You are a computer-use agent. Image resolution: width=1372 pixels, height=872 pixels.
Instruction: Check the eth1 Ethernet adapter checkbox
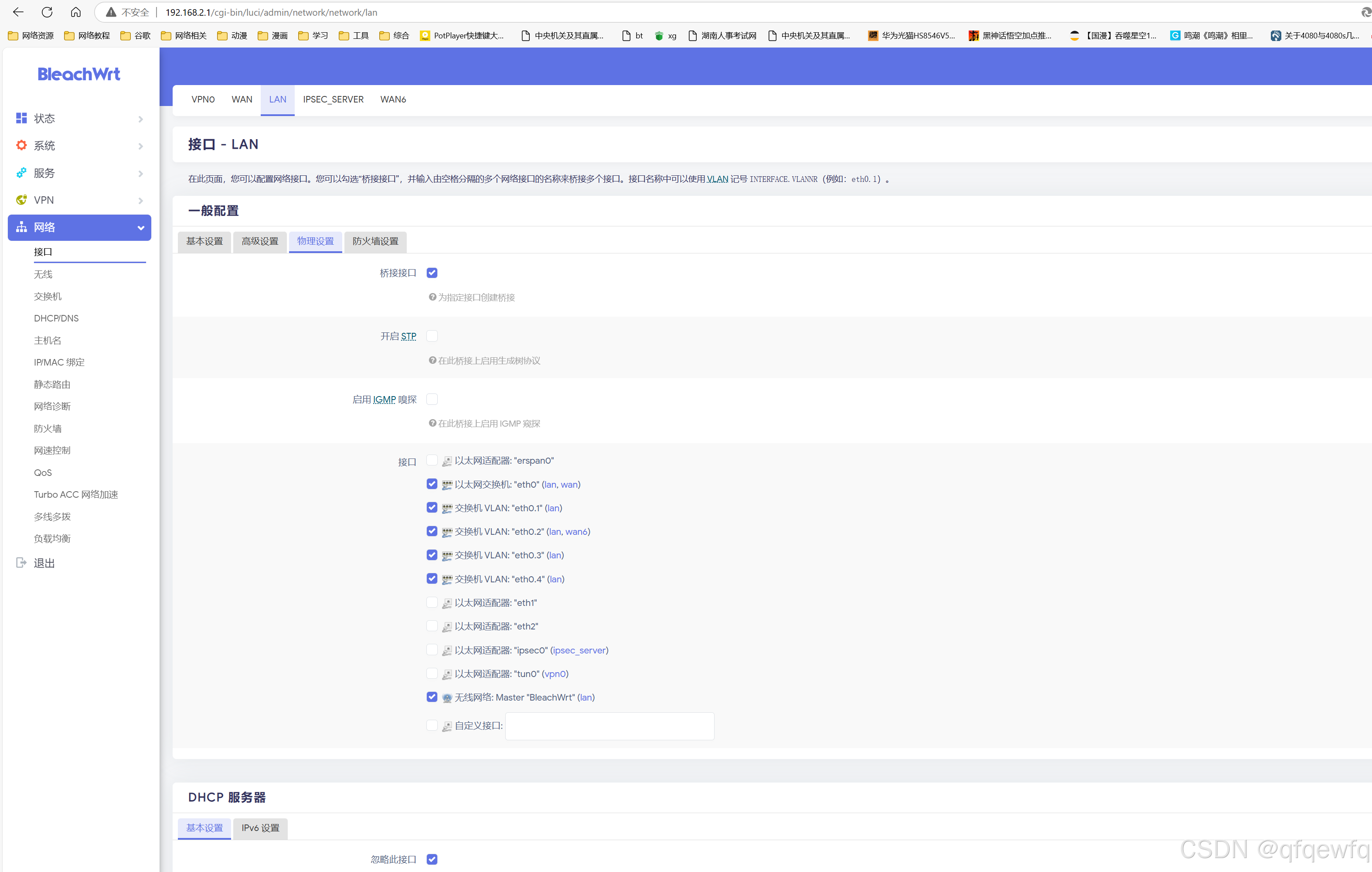click(x=432, y=602)
